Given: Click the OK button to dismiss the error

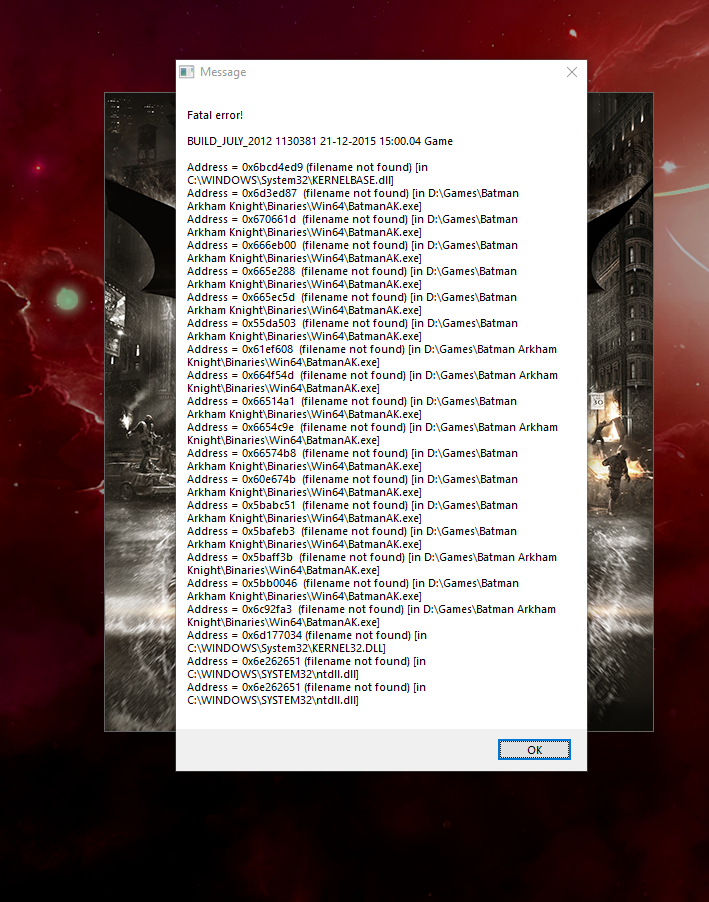Looking at the screenshot, I should pyautogui.click(x=534, y=750).
